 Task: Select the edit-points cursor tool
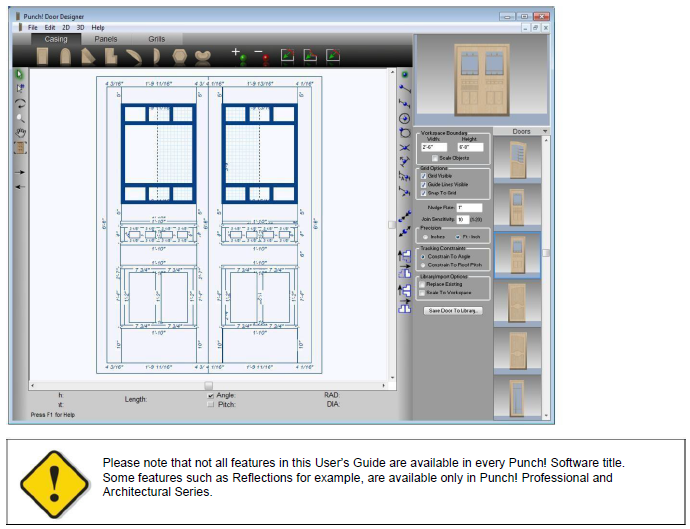(x=20, y=88)
